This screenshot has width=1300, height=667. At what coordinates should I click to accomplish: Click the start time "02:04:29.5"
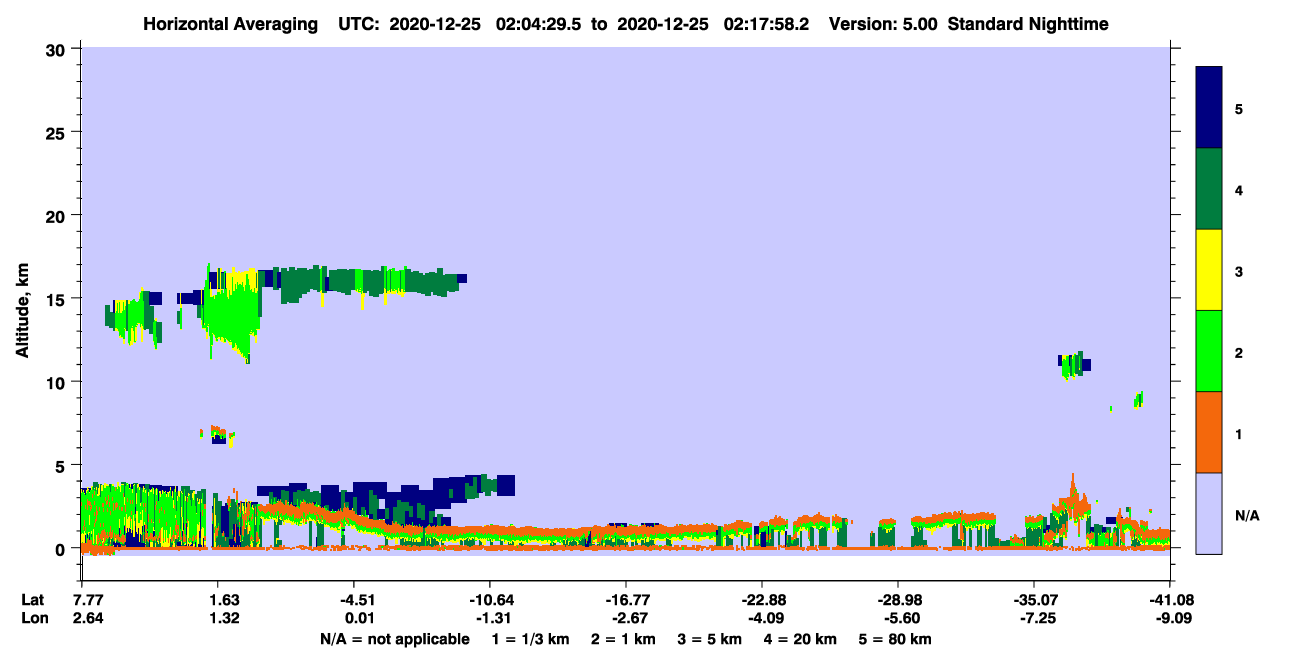(540, 23)
